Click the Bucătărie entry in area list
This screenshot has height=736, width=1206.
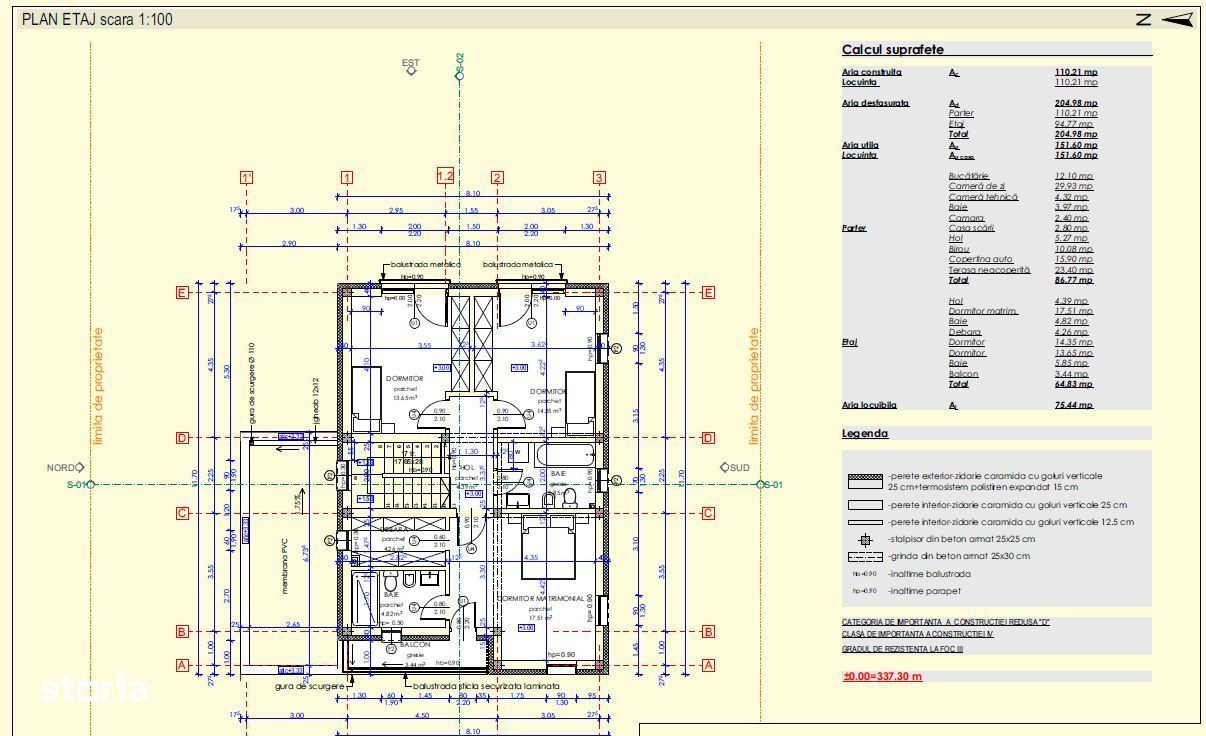[x=968, y=176]
